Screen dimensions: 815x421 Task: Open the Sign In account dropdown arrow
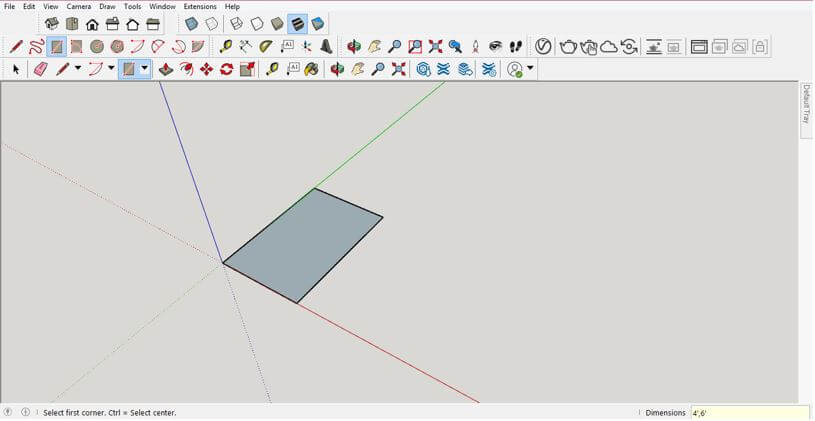point(530,68)
